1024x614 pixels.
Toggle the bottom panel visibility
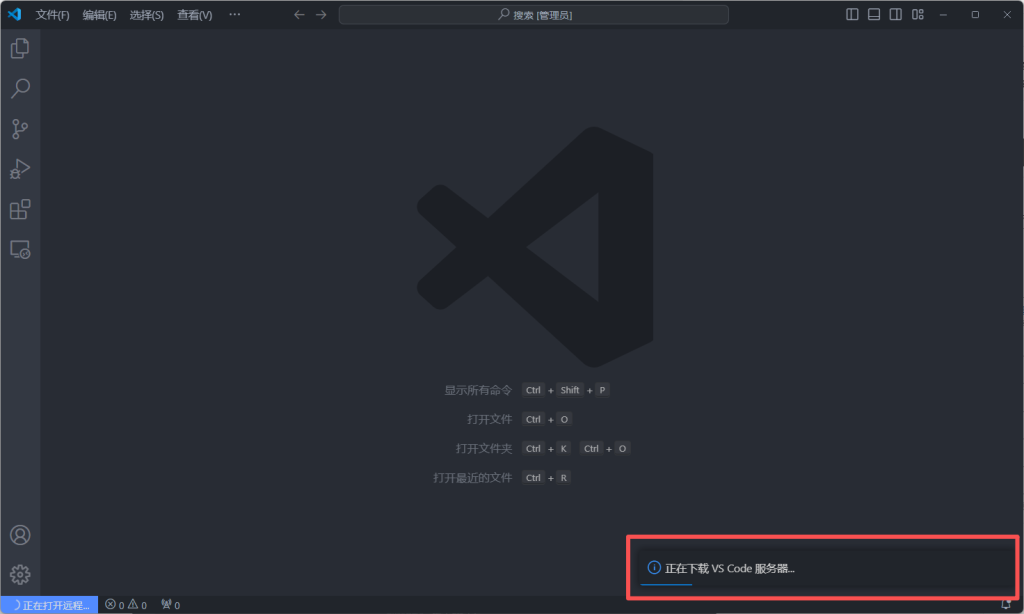[874, 15]
